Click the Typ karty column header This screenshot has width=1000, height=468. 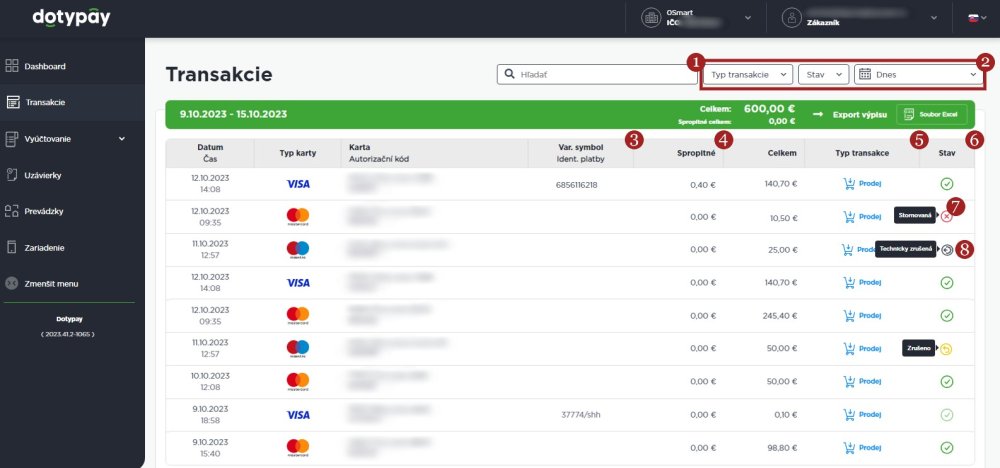[297, 153]
